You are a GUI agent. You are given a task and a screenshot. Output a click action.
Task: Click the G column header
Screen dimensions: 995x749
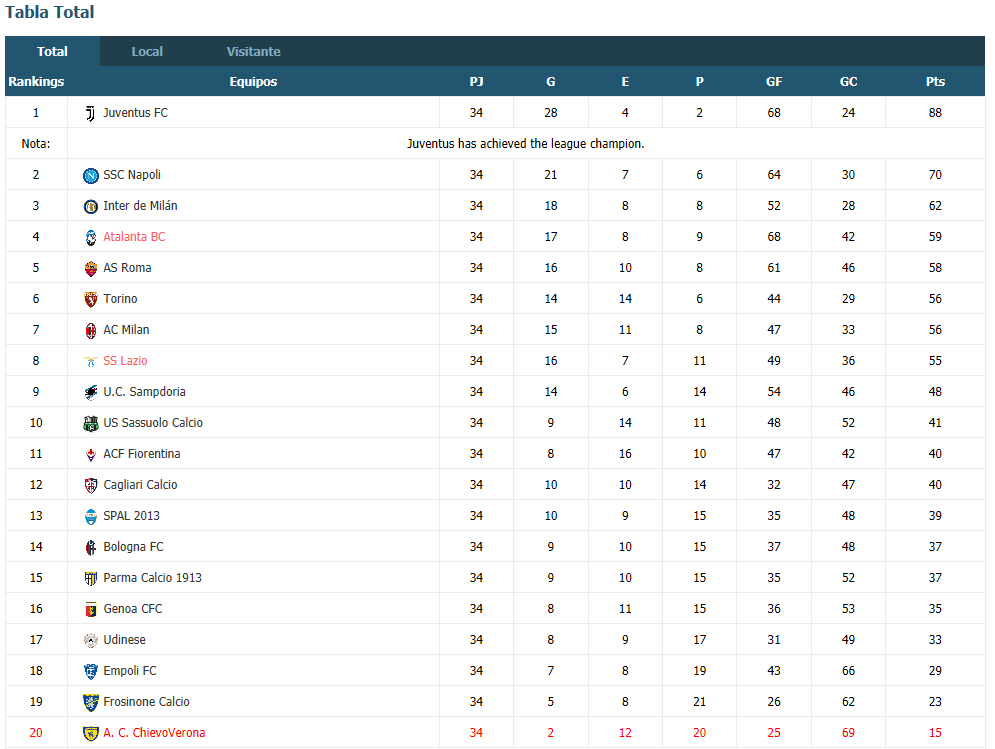(551, 82)
